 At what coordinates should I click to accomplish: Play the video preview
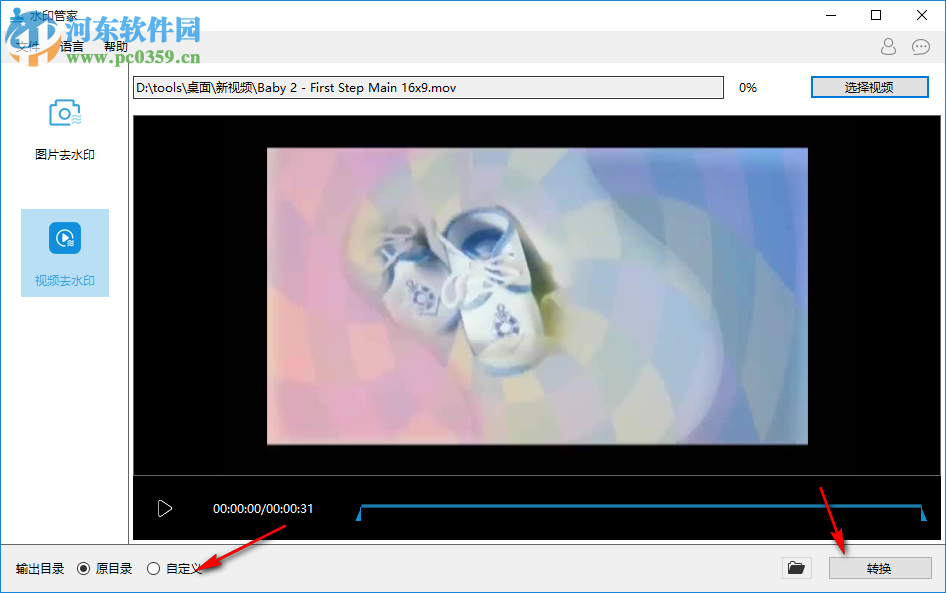pyautogui.click(x=165, y=509)
